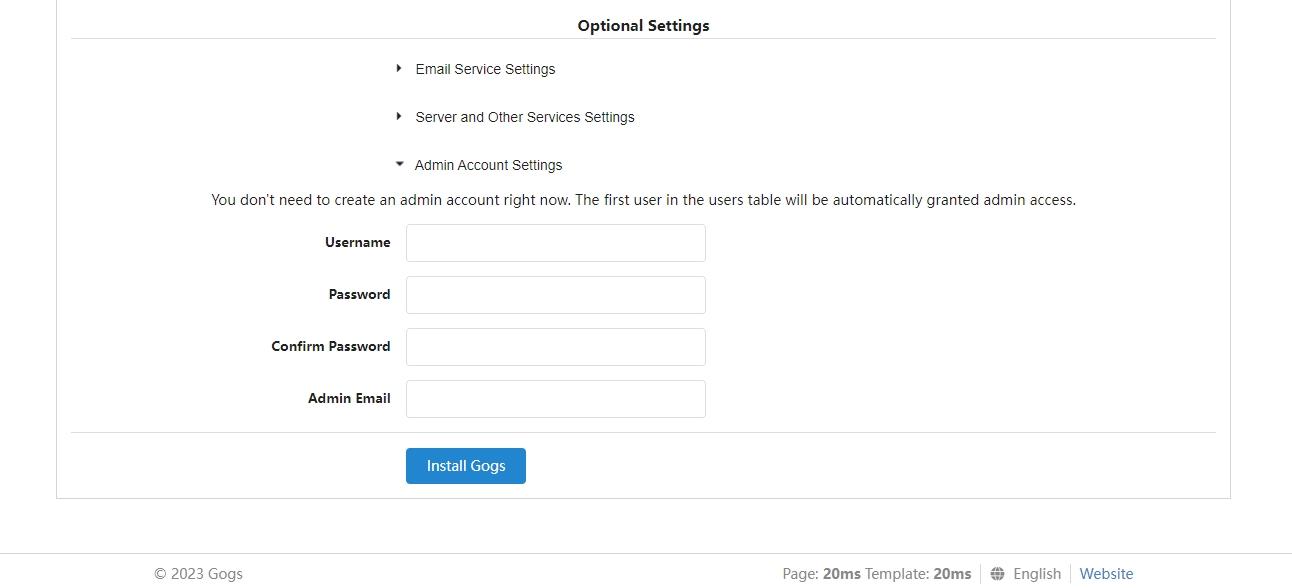Click the Page load time text in footer
Image resolution: width=1292 pixels, height=588 pixels.
[821, 574]
